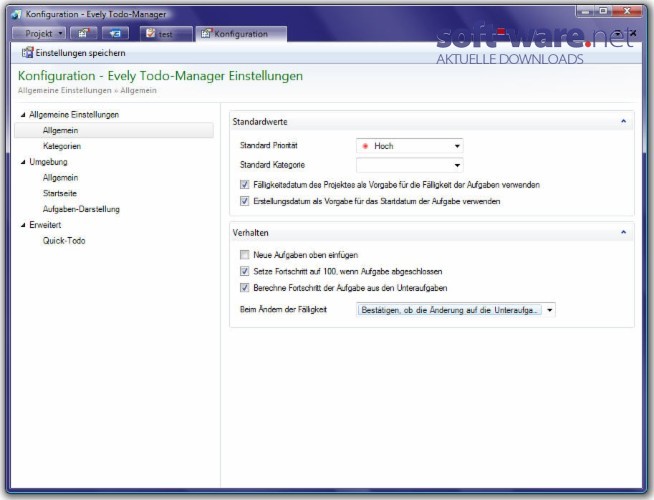
Task: Click the application icon in the title bar
Action: pyautogui.click(x=16, y=14)
